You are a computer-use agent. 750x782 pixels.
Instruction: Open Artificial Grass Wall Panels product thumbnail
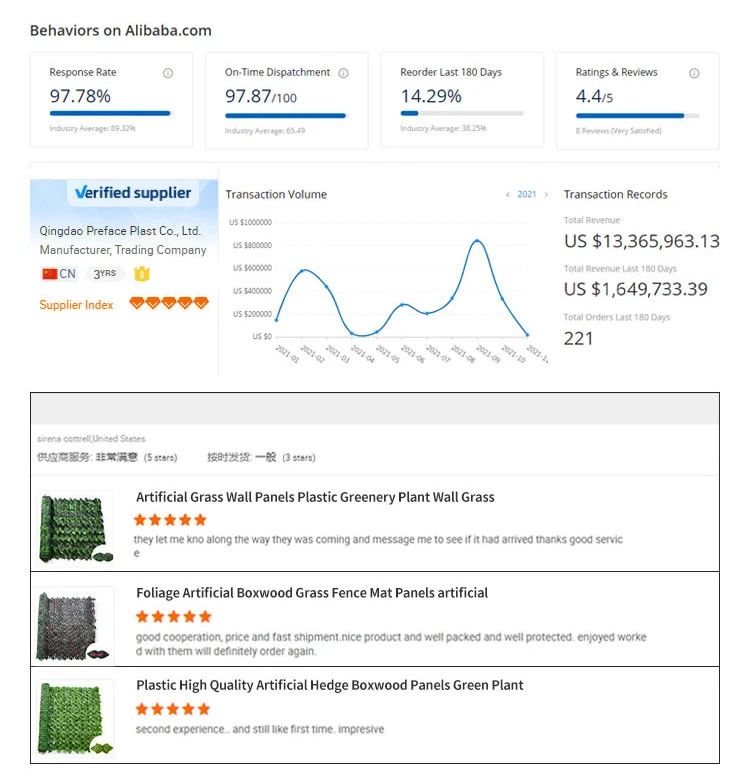pyautogui.click(x=76, y=527)
